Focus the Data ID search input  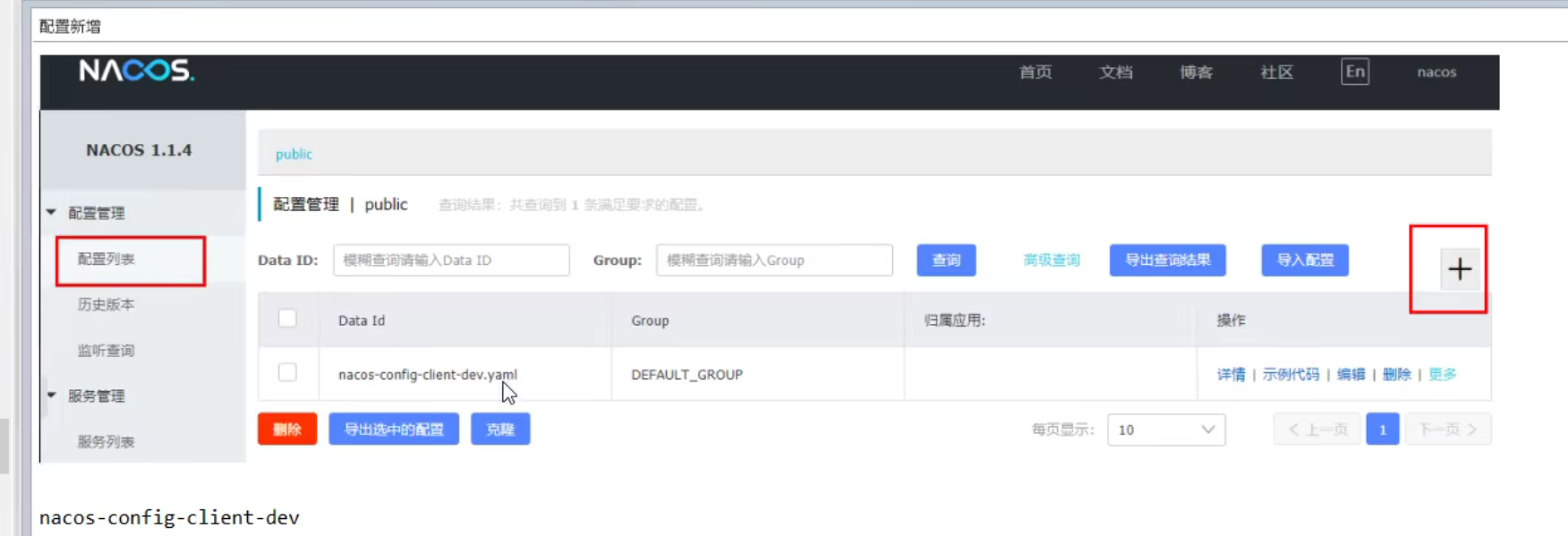pos(451,260)
